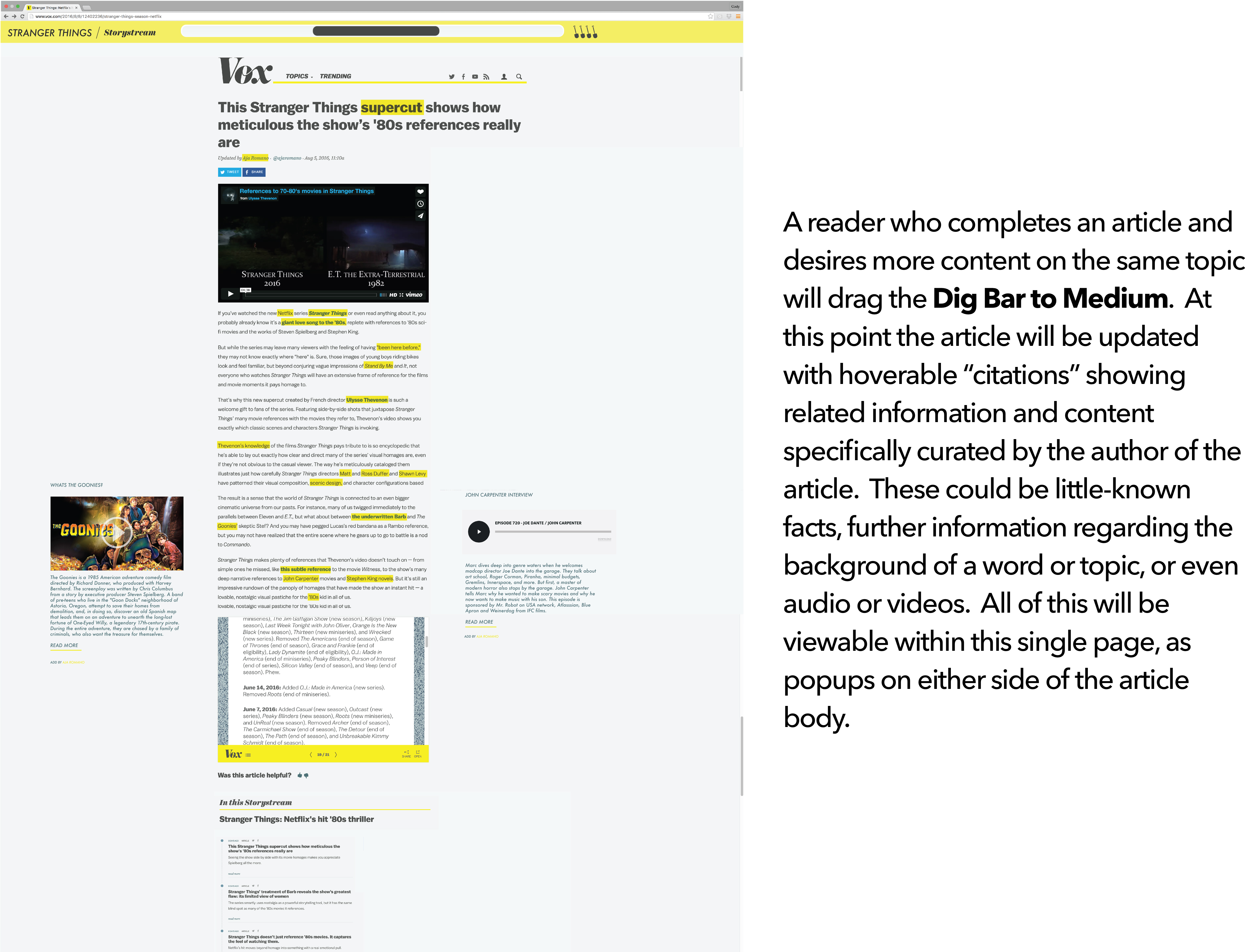Click the thumbs down not helpful icon

click(307, 775)
